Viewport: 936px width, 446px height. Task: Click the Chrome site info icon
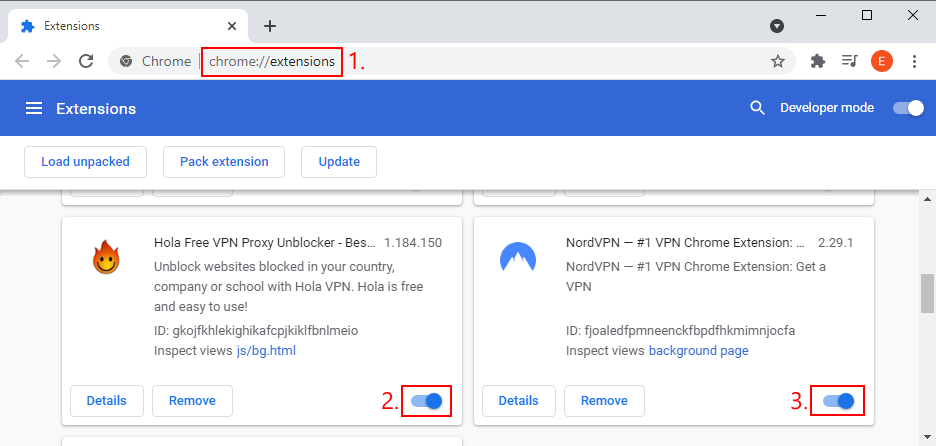click(x=125, y=61)
